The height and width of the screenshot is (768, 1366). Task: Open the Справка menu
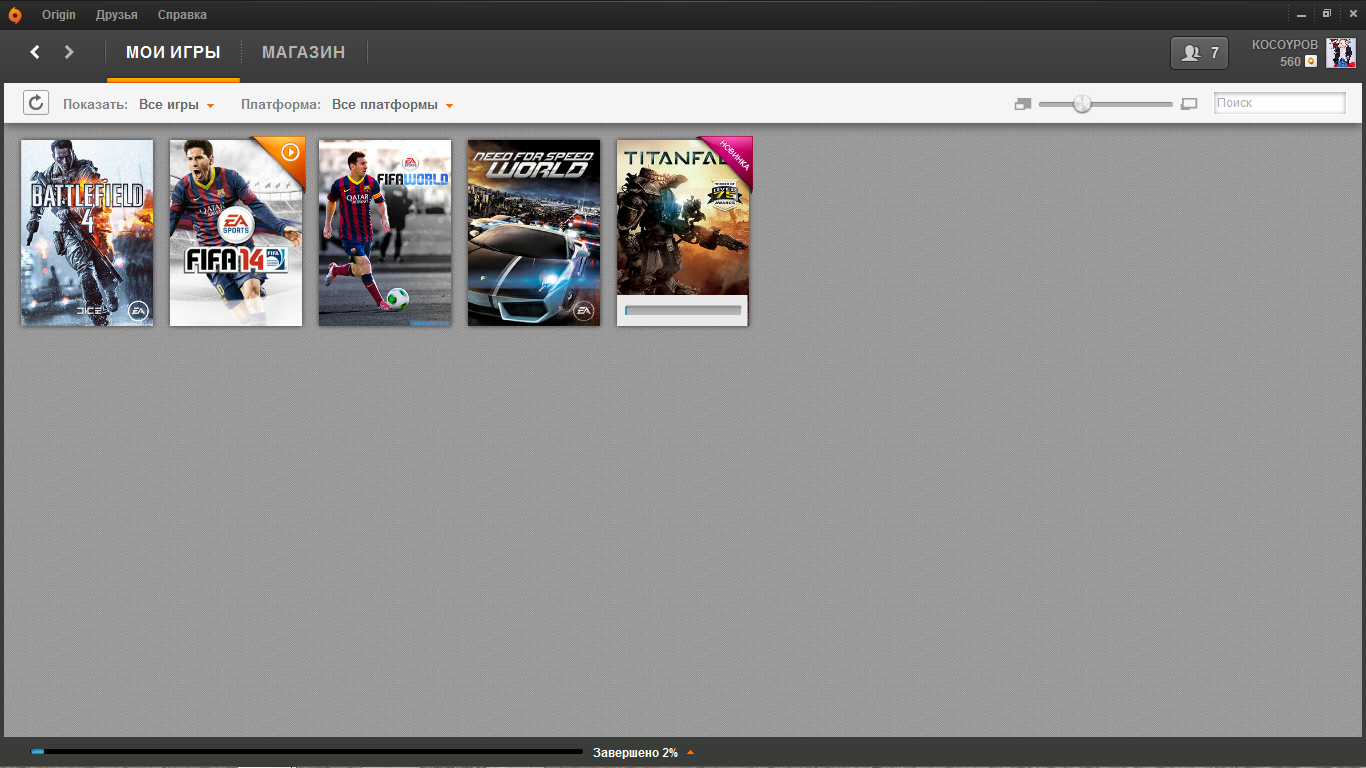coord(182,15)
